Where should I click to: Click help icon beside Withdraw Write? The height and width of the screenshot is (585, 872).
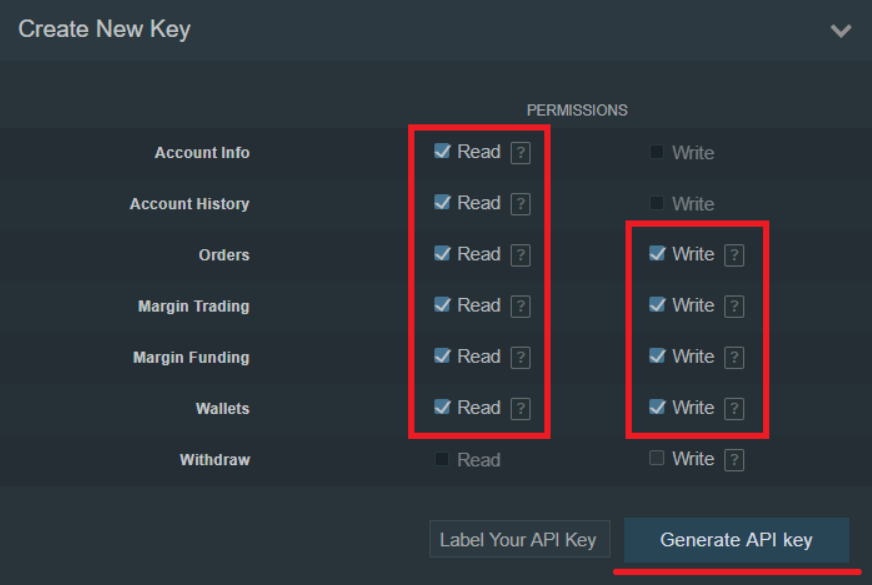pyautogui.click(x=734, y=460)
